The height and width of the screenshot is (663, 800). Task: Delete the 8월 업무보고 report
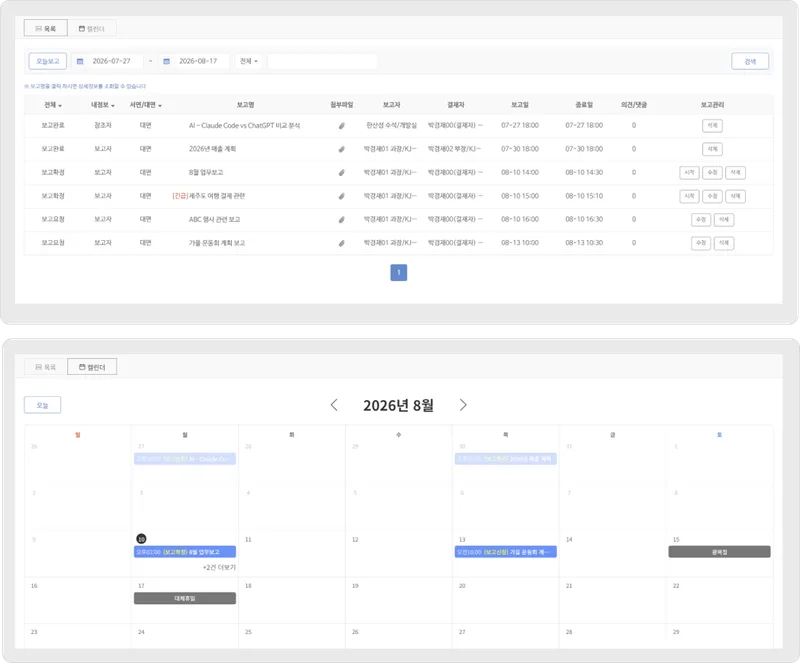tap(735, 173)
